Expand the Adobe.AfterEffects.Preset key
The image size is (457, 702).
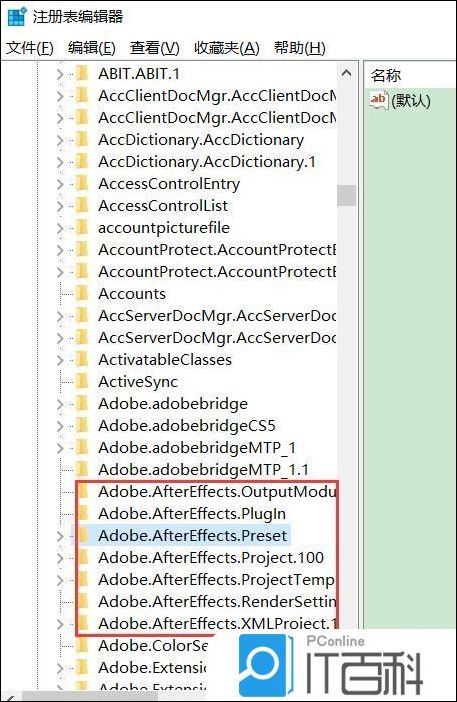(60, 536)
